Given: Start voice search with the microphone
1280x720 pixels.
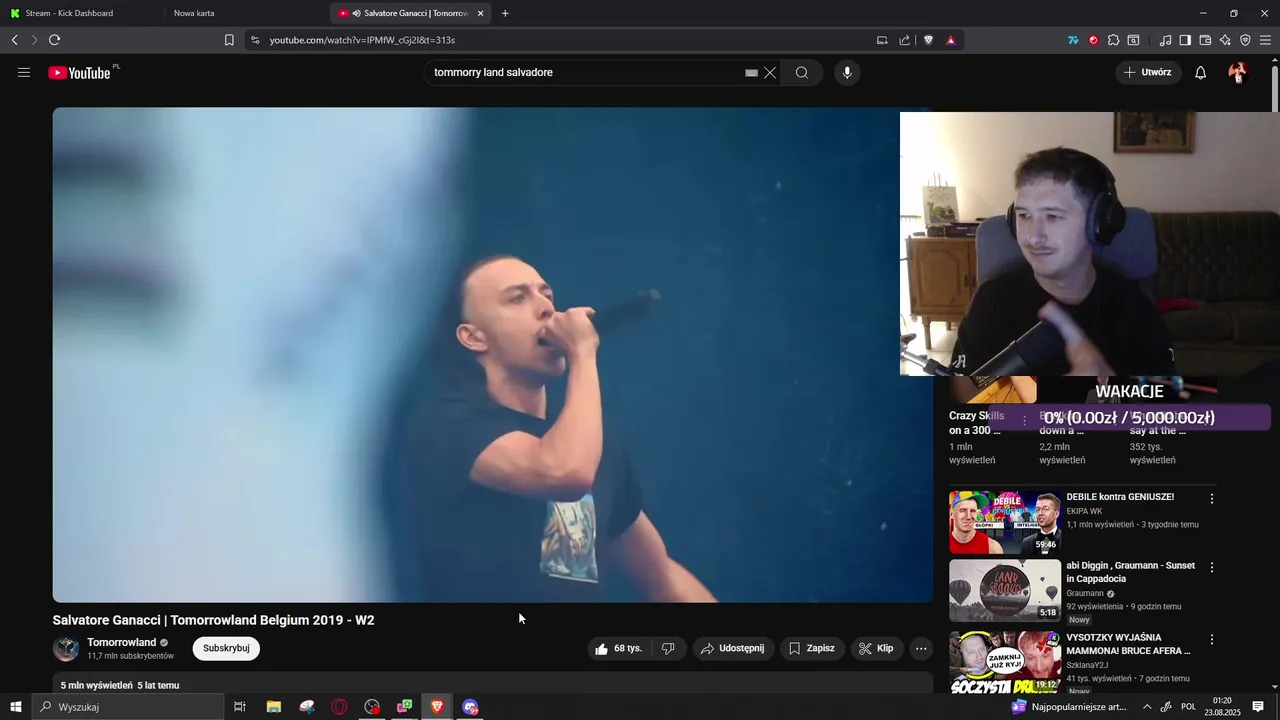Looking at the screenshot, I should 847,72.
